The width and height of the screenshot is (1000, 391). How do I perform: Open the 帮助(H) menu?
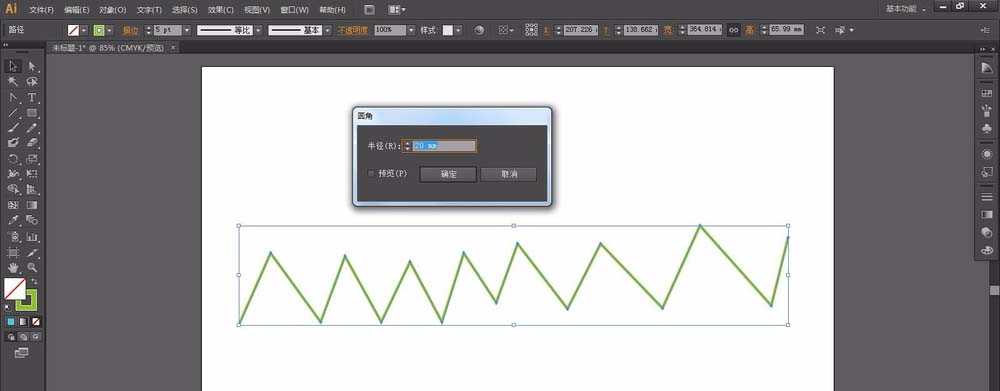coord(332,10)
